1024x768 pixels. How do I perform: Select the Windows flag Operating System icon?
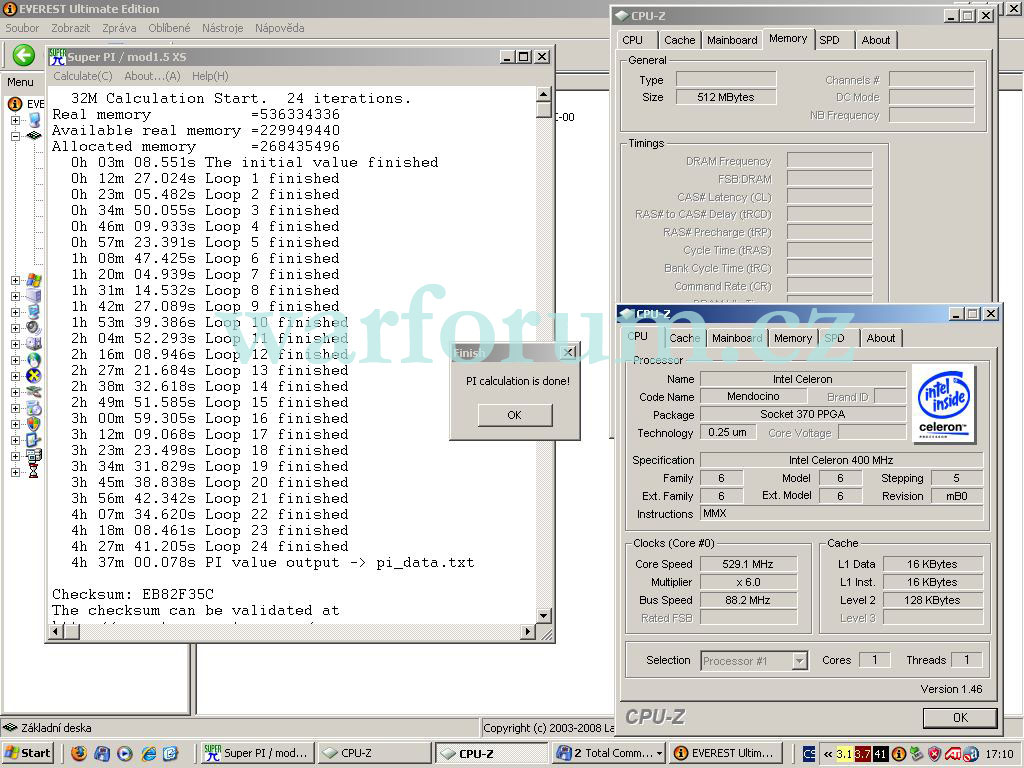(x=34, y=280)
